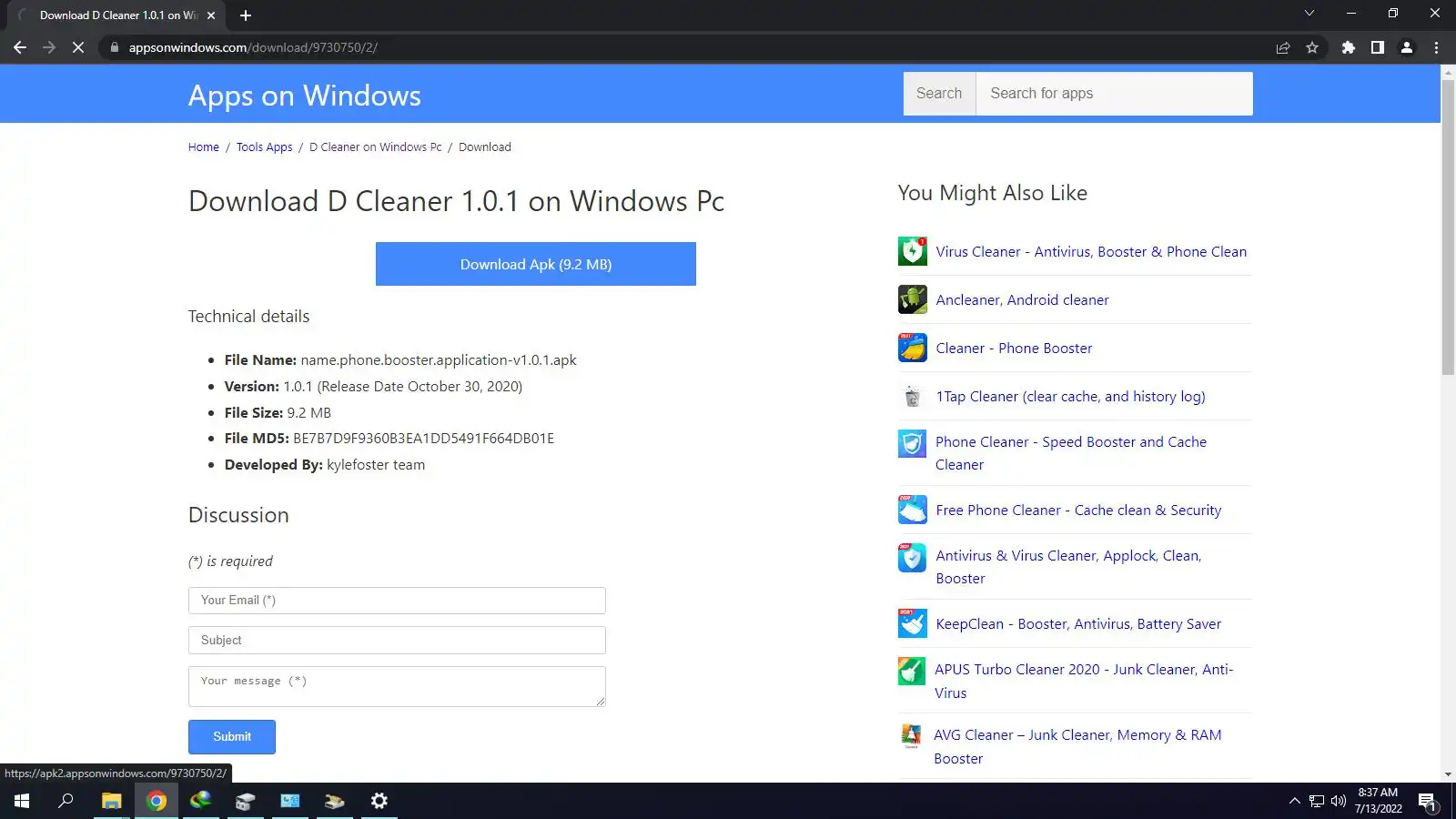The image size is (1456, 819).
Task: Open the Tools Apps breadcrumb link
Action: 265,147
